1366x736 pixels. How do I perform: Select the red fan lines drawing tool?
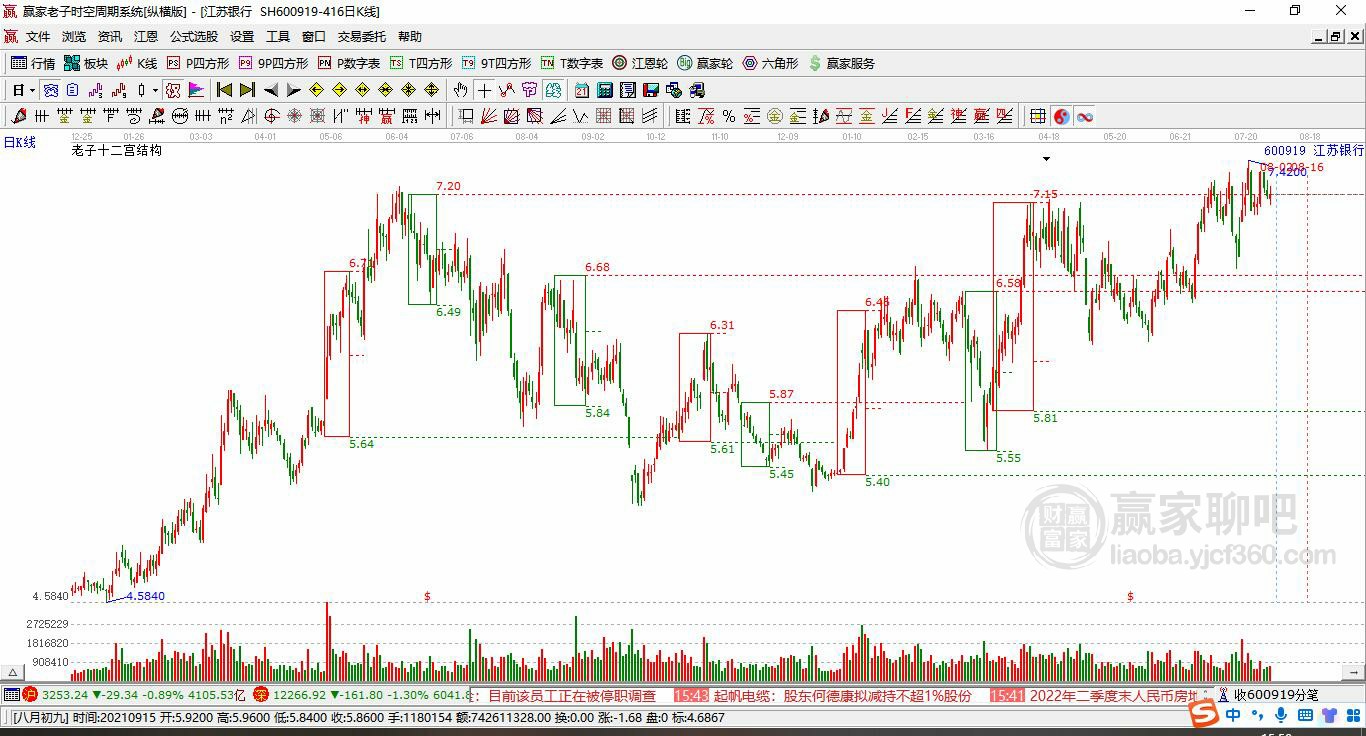(488, 116)
